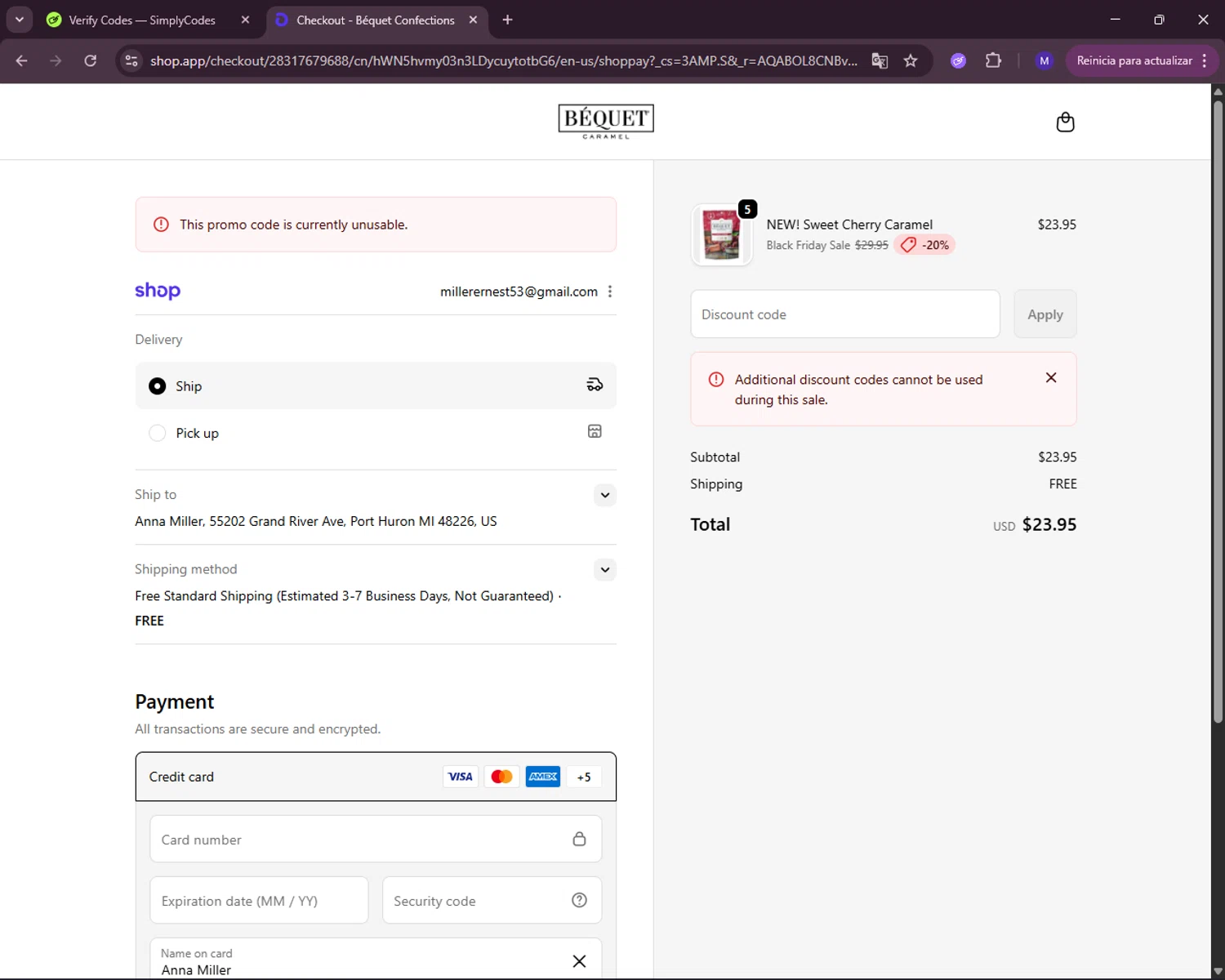Click the NEW! Sweet Cherry Caramel product name
Viewport: 1225px width, 980px height.
[x=849, y=225]
